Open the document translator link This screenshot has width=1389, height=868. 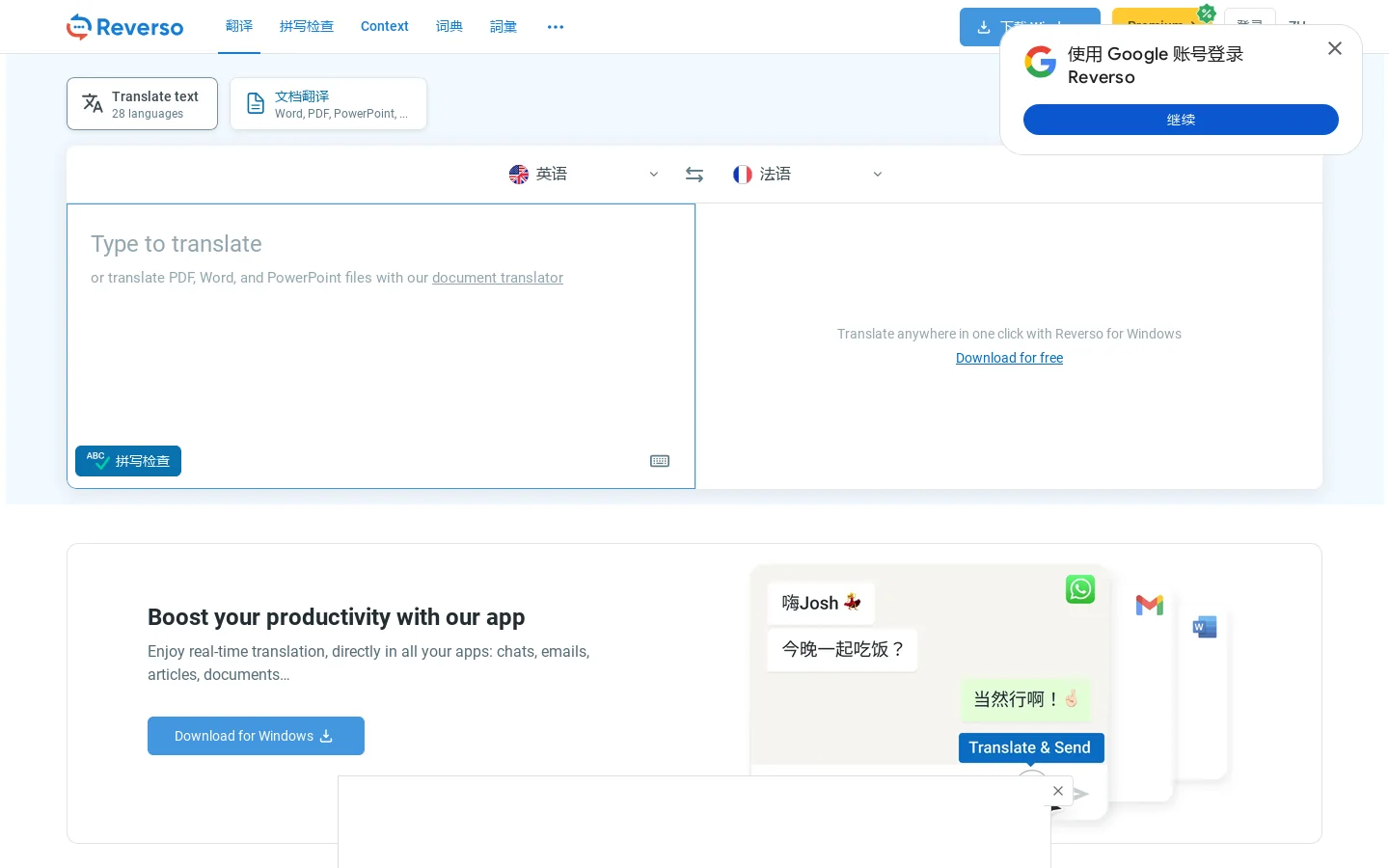click(498, 278)
